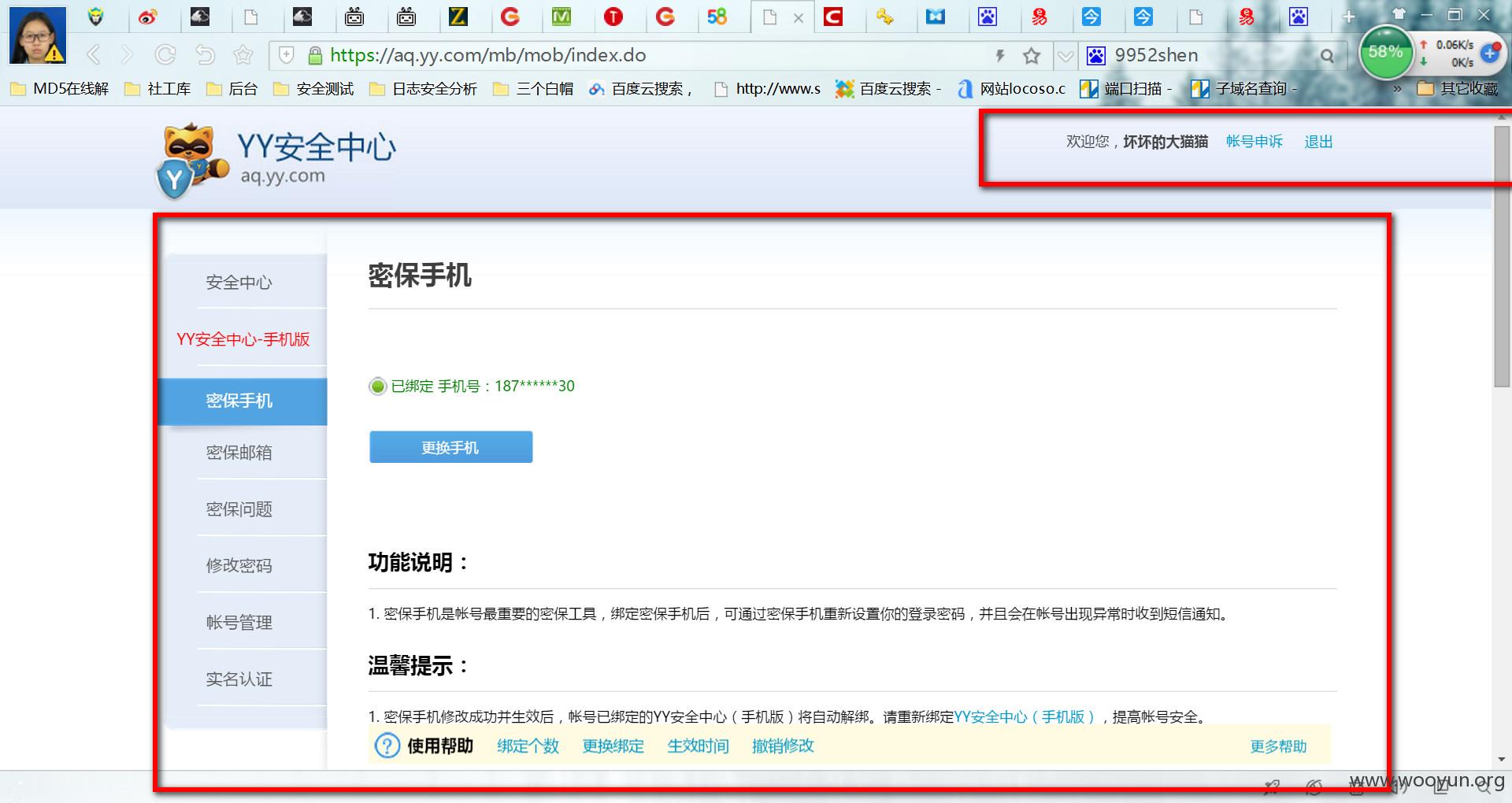Click the page vertical scrollbar thumb

1502,256
